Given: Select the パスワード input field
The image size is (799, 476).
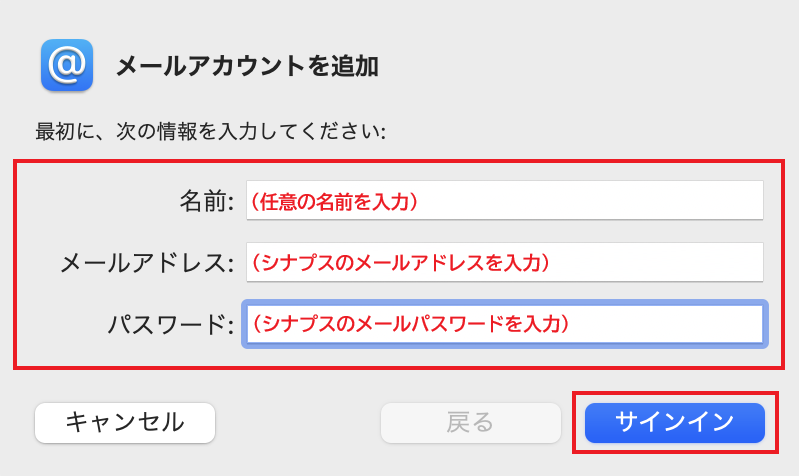Looking at the screenshot, I should click(504, 324).
